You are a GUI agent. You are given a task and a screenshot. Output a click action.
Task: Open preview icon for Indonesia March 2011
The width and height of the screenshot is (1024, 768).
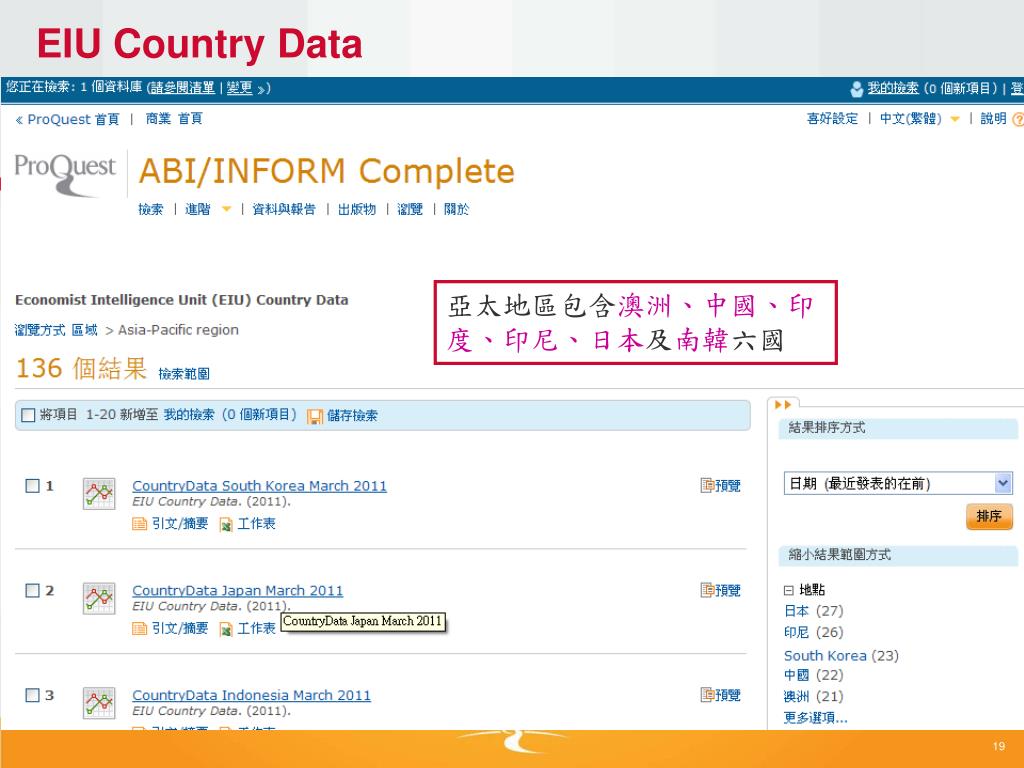[x=707, y=694]
